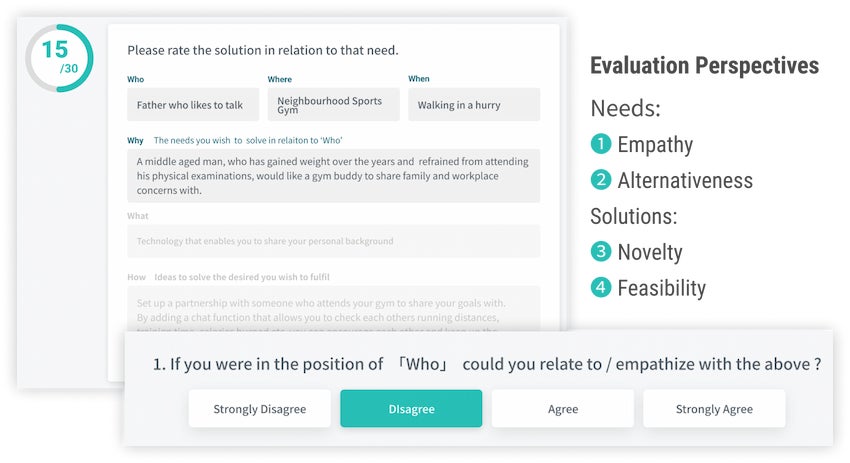Choose the Strongly Agree rating option
Screen dimensions: 850x463
coord(714,408)
